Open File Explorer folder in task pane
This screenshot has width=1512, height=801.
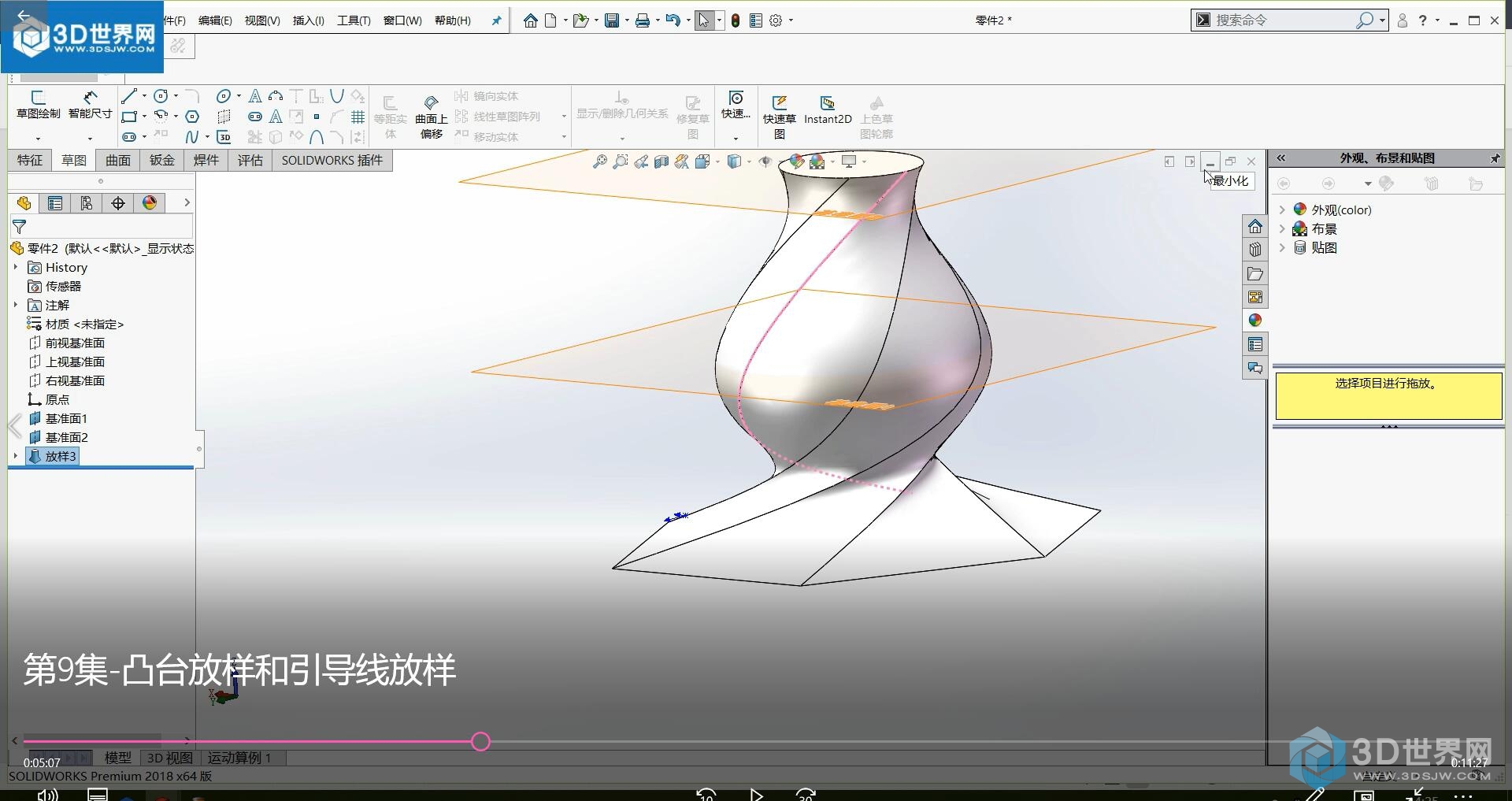pos(1255,273)
